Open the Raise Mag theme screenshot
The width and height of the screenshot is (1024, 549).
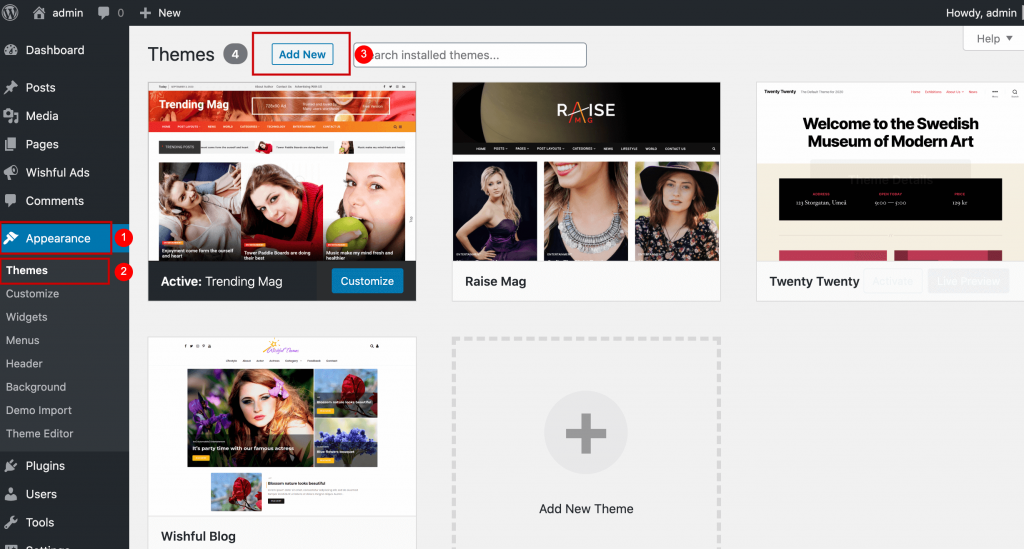(586, 172)
